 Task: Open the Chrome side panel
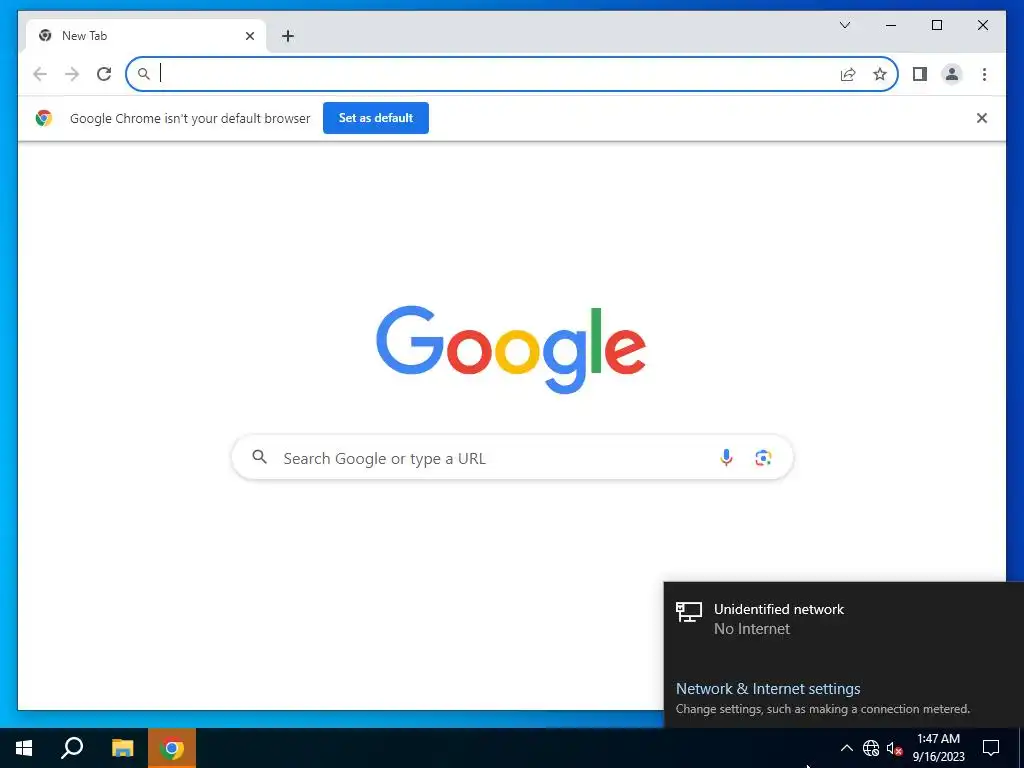920,74
